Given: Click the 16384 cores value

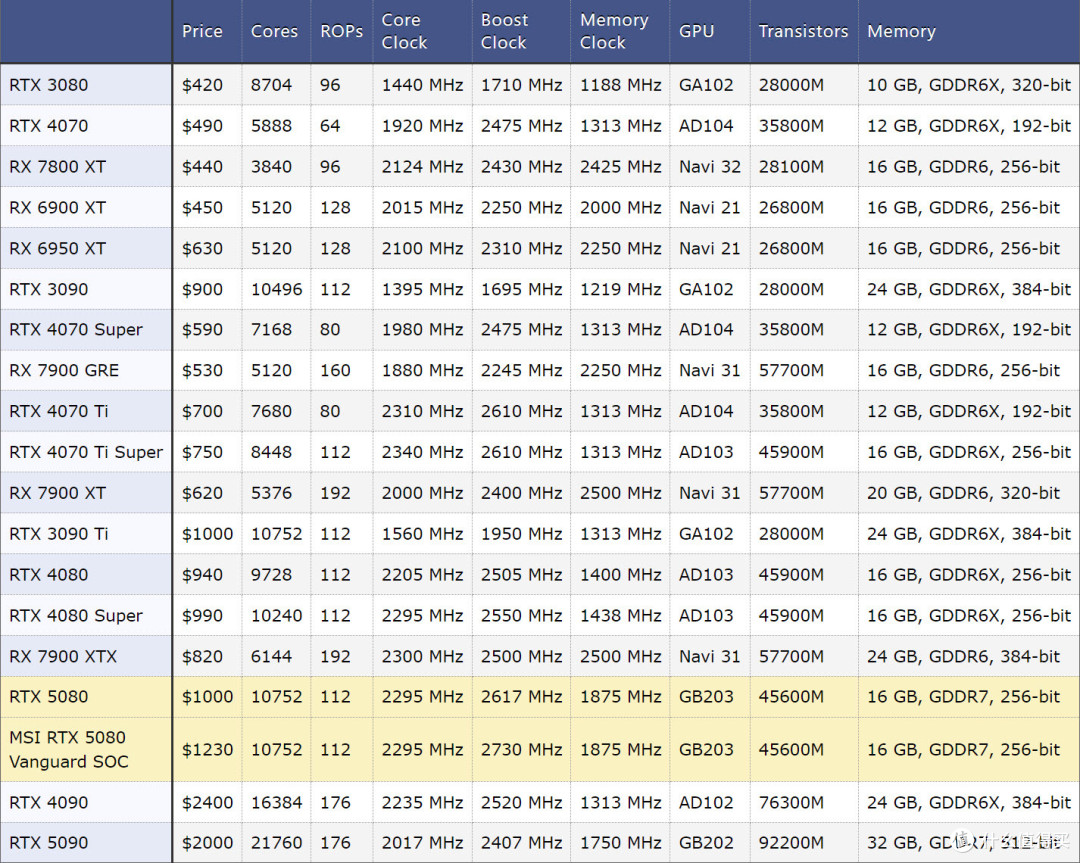Looking at the screenshot, I should pyautogui.click(x=276, y=802).
